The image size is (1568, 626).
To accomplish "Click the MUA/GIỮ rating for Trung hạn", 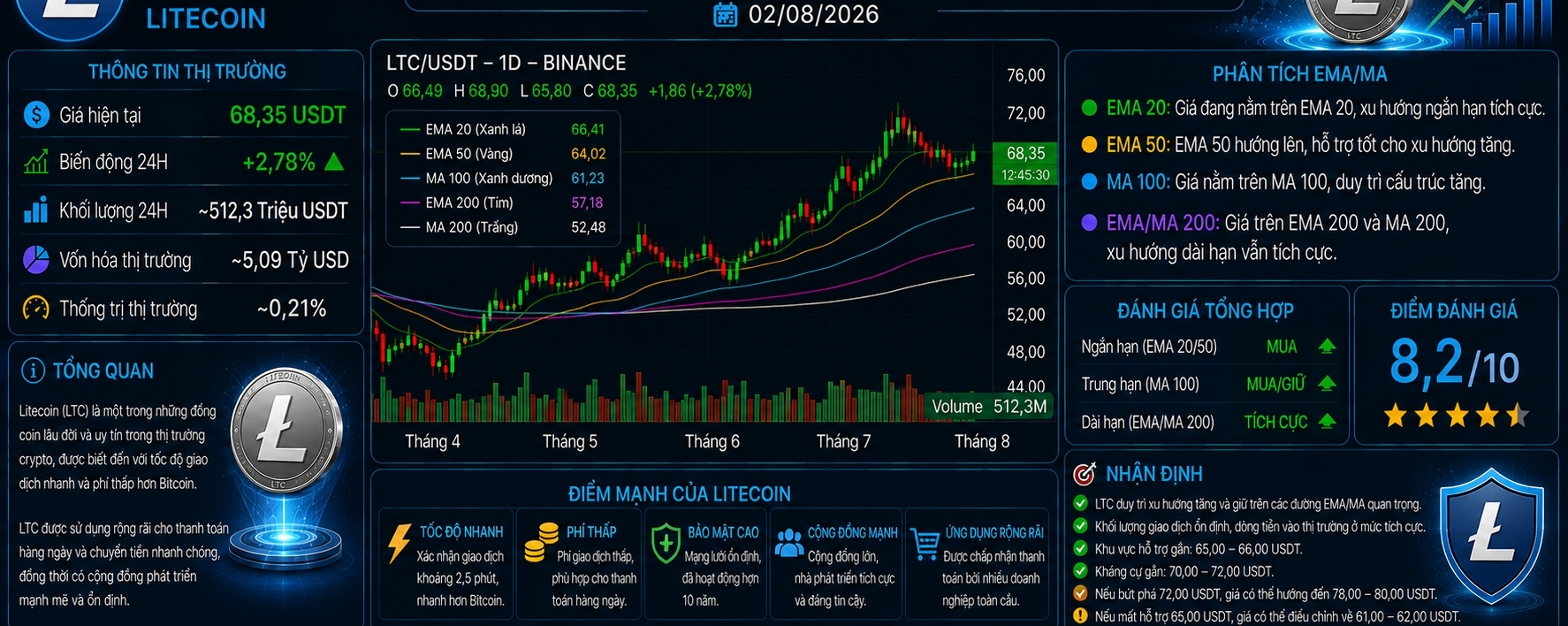I will click(1275, 384).
